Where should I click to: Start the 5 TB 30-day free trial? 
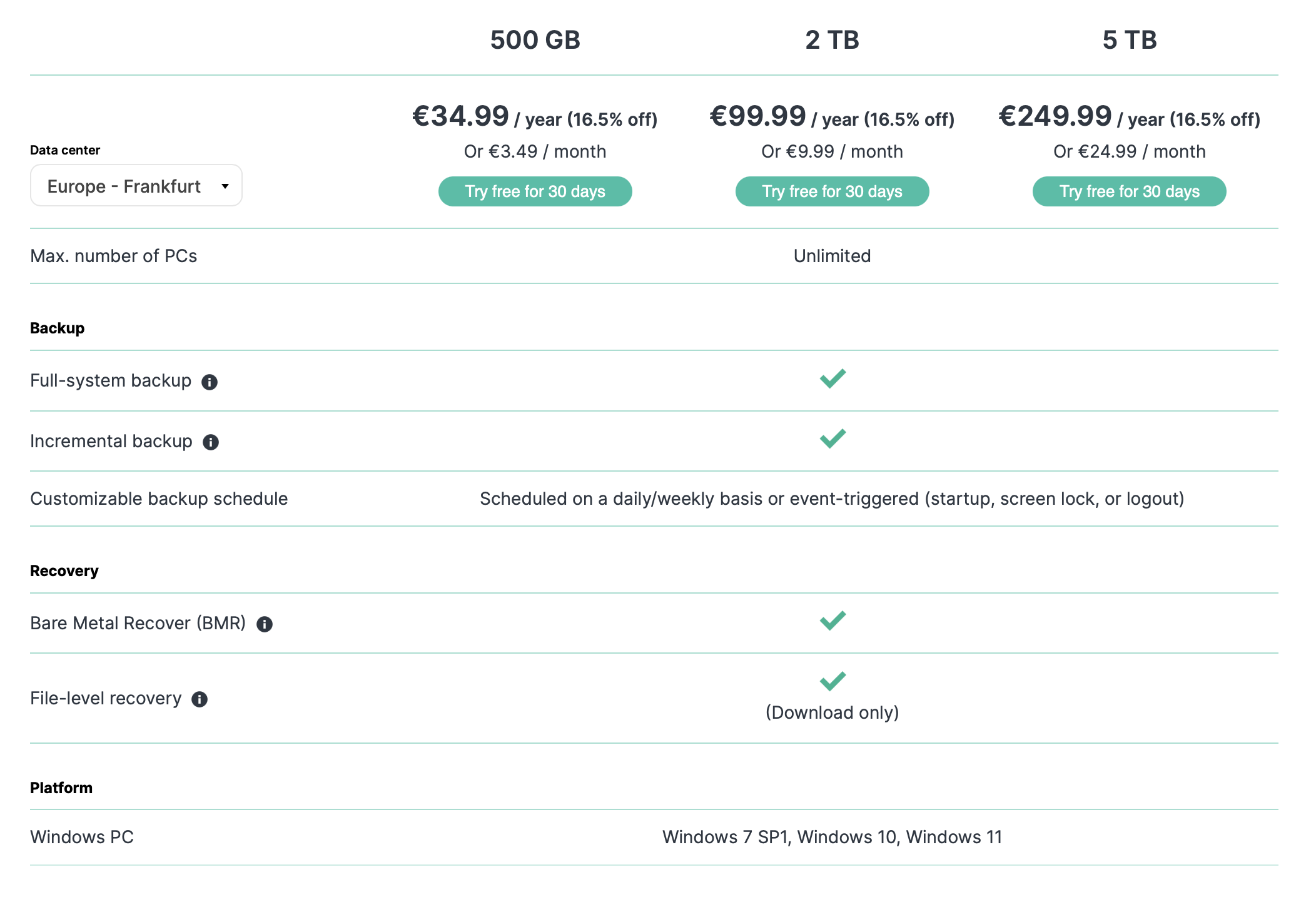pyautogui.click(x=1129, y=191)
